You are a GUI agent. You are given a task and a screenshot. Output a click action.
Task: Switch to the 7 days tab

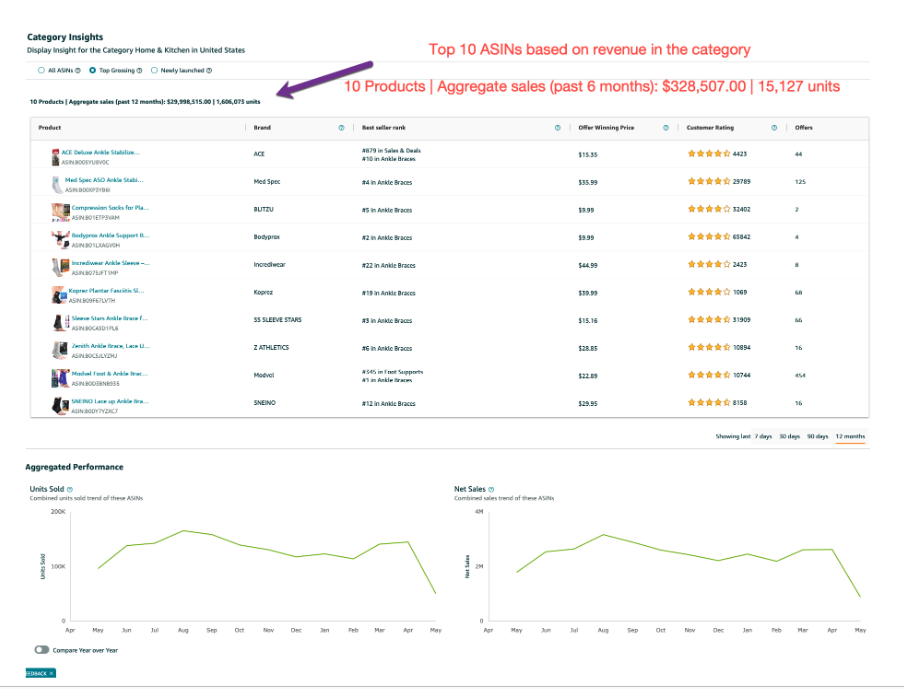763,437
